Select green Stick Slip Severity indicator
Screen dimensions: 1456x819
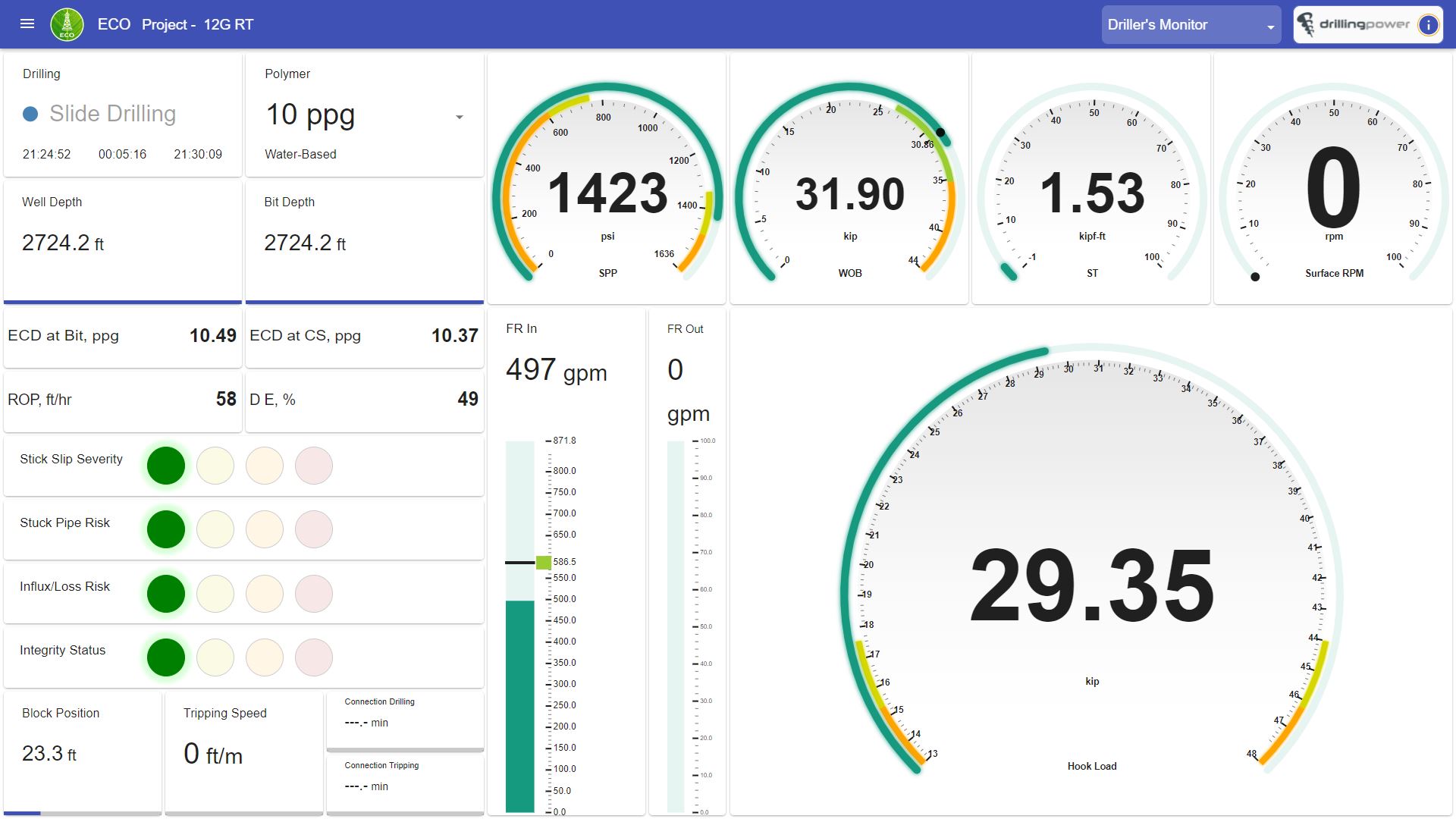pyautogui.click(x=166, y=466)
